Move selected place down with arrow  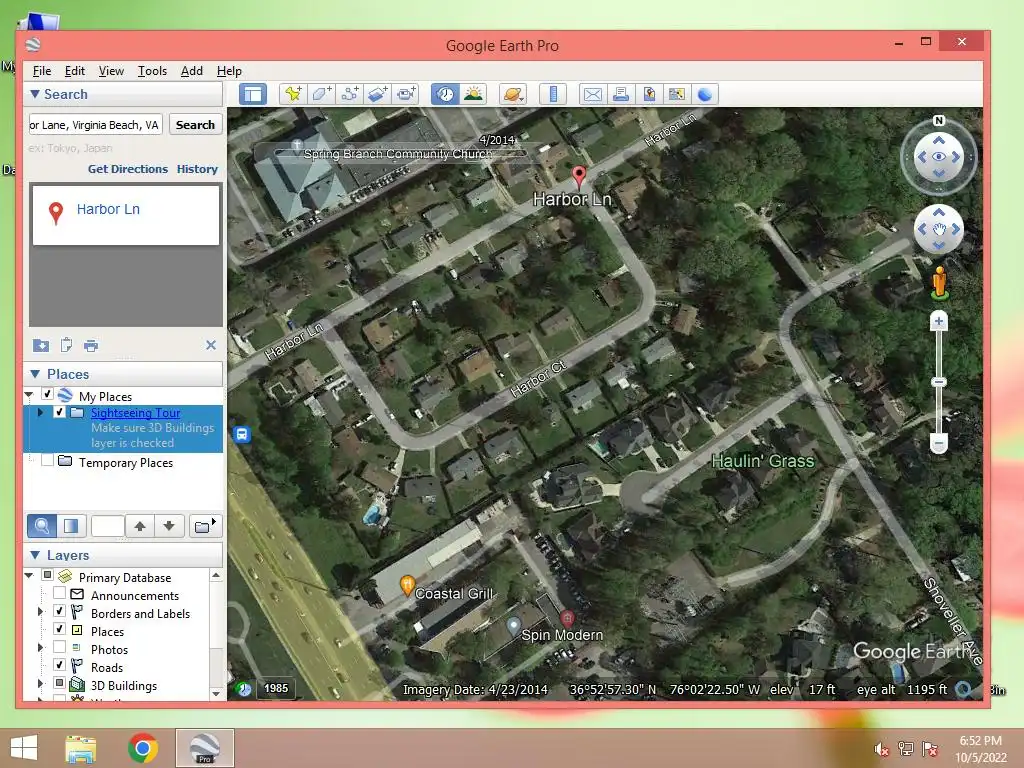(169, 526)
